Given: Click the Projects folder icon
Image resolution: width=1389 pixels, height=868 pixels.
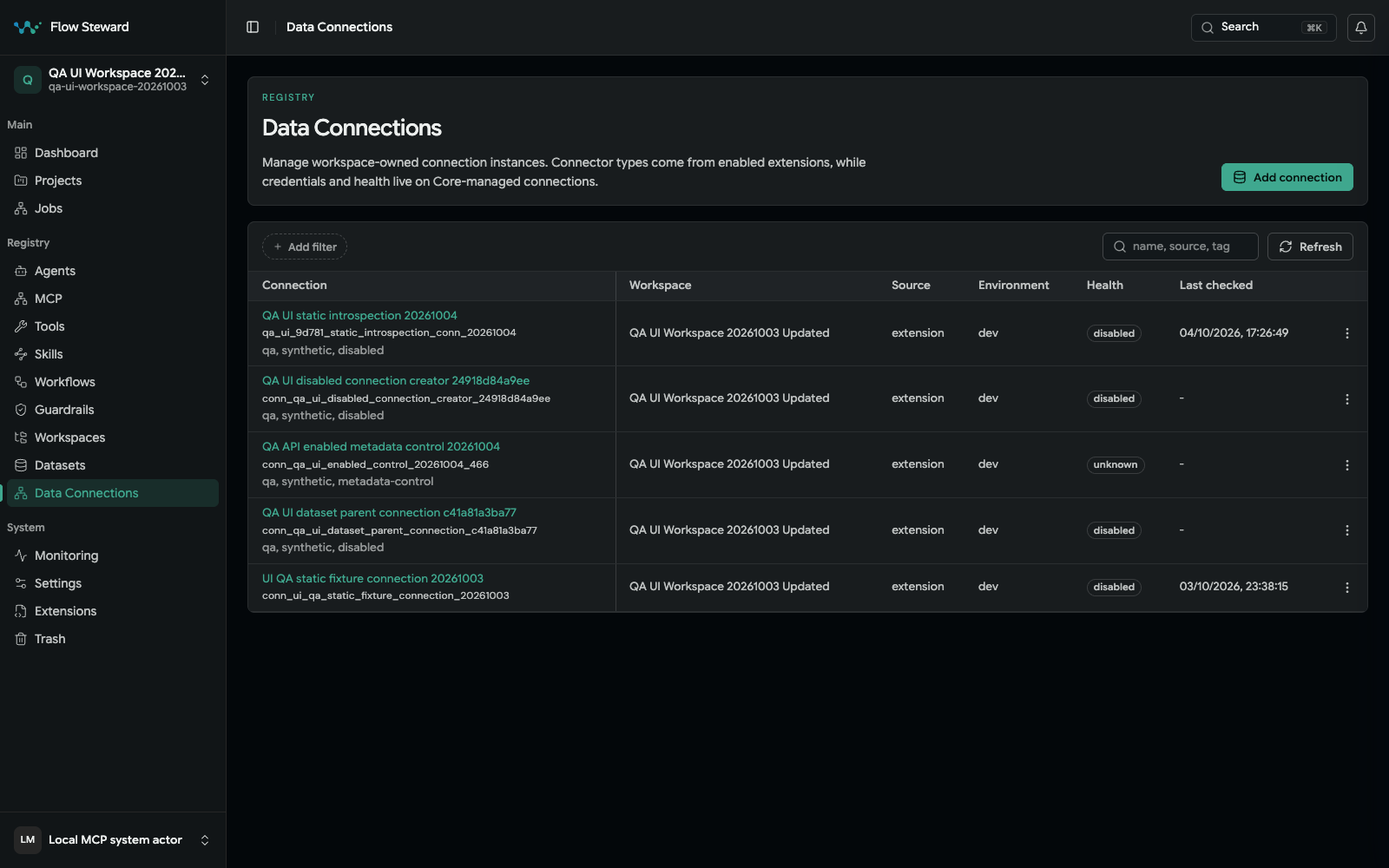Looking at the screenshot, I should point(21,181).
